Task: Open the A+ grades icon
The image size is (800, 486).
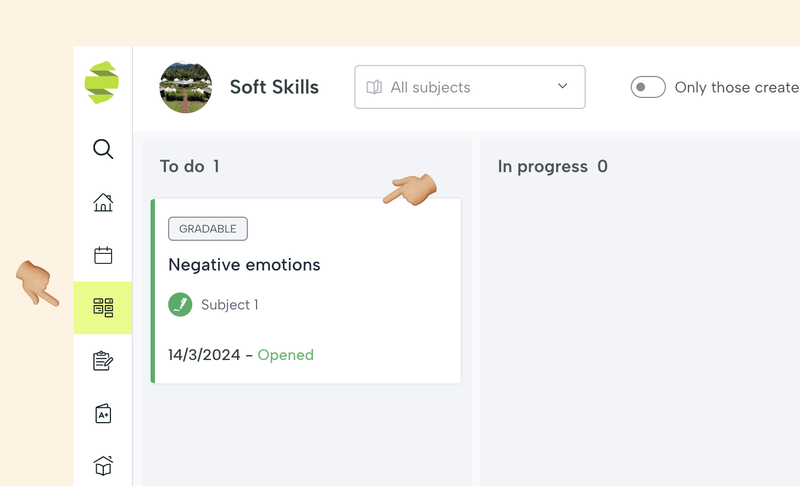Action: 103,413
